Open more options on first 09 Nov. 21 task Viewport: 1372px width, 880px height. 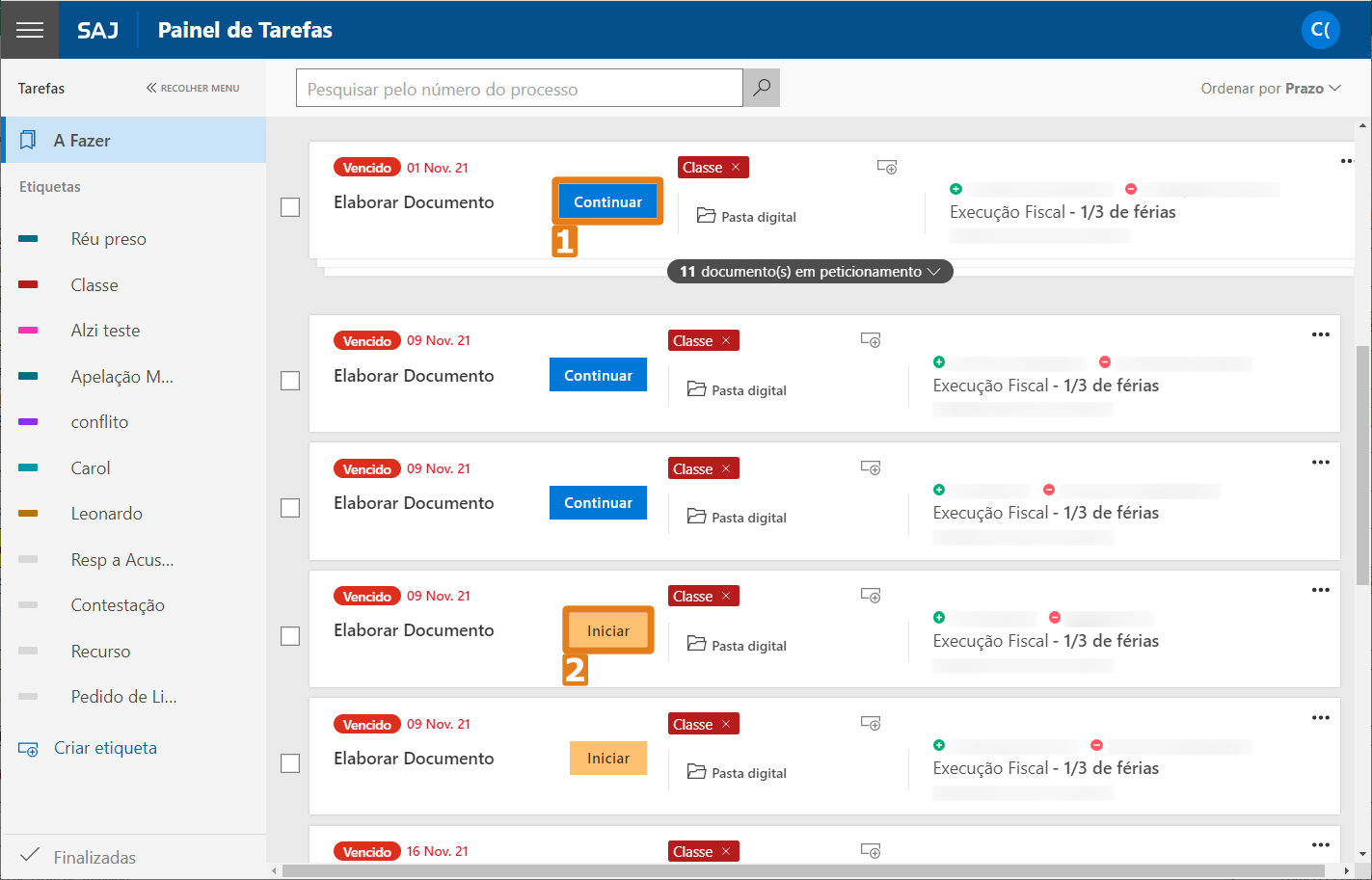[x=1321, y=334]
